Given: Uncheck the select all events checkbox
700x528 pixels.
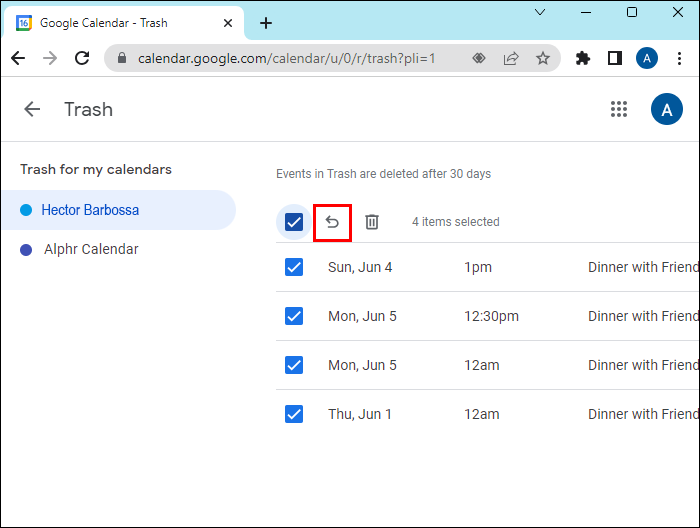Looking at the screenshot, I should click(294, 222).
